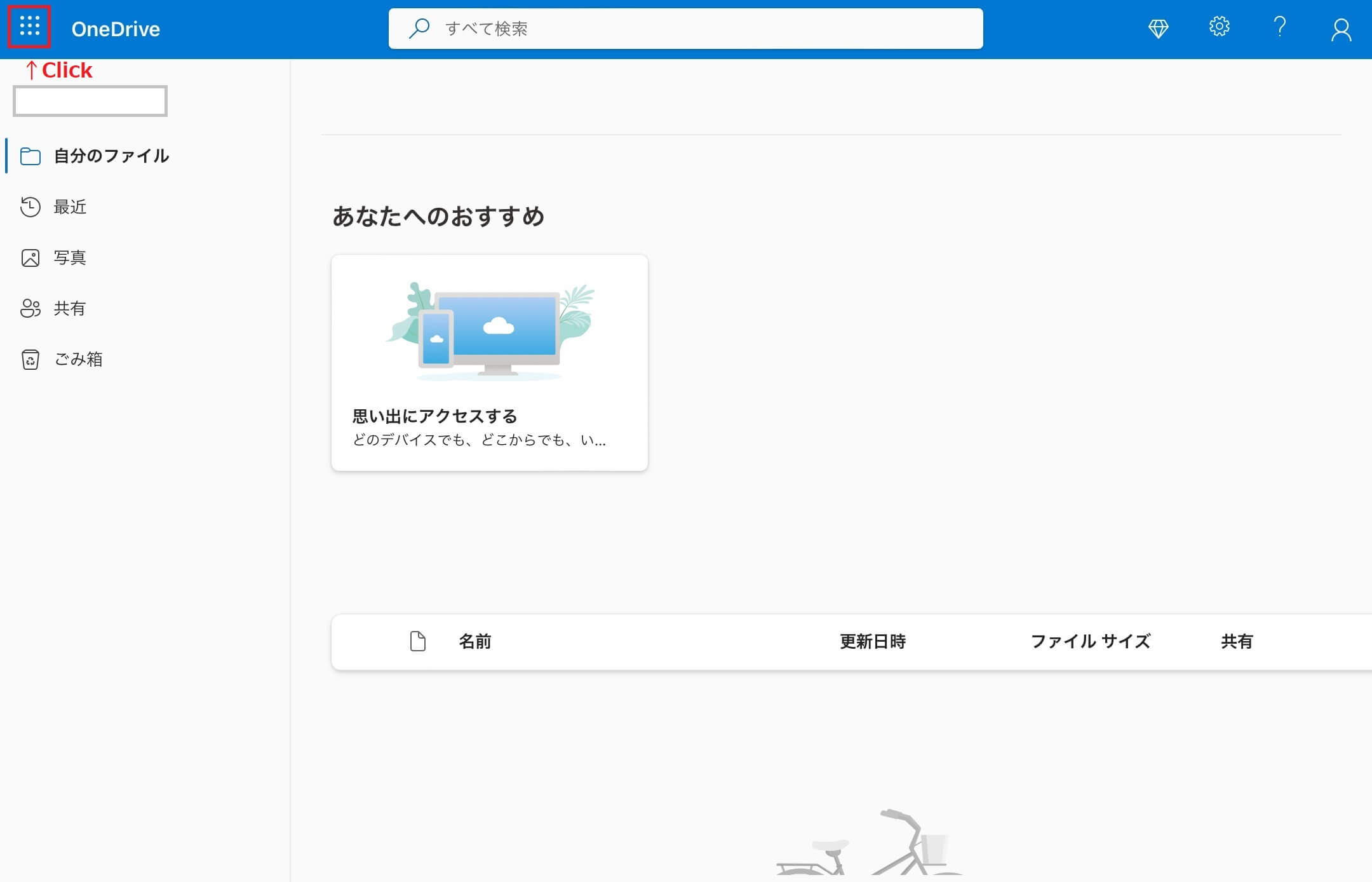Image resolution: width=1372 pixels, height=882 pixels.
Task: Open the premium diamond icon
Action: tap(1158, 29)
